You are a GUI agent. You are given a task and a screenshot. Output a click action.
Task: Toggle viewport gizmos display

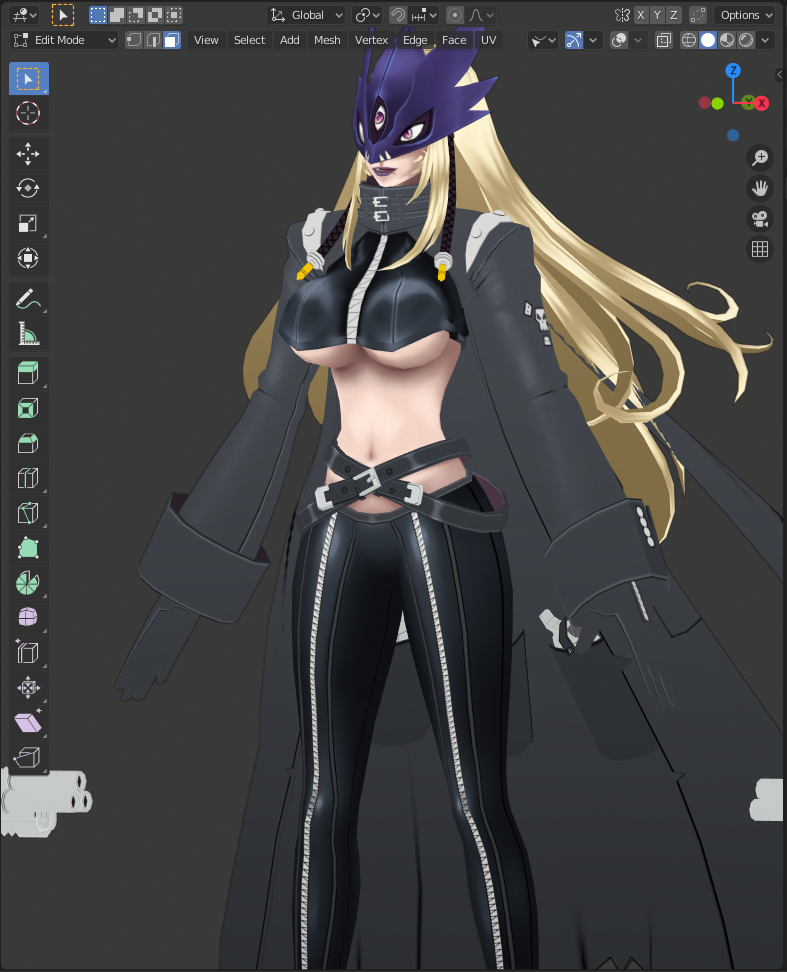pos(574,40)
